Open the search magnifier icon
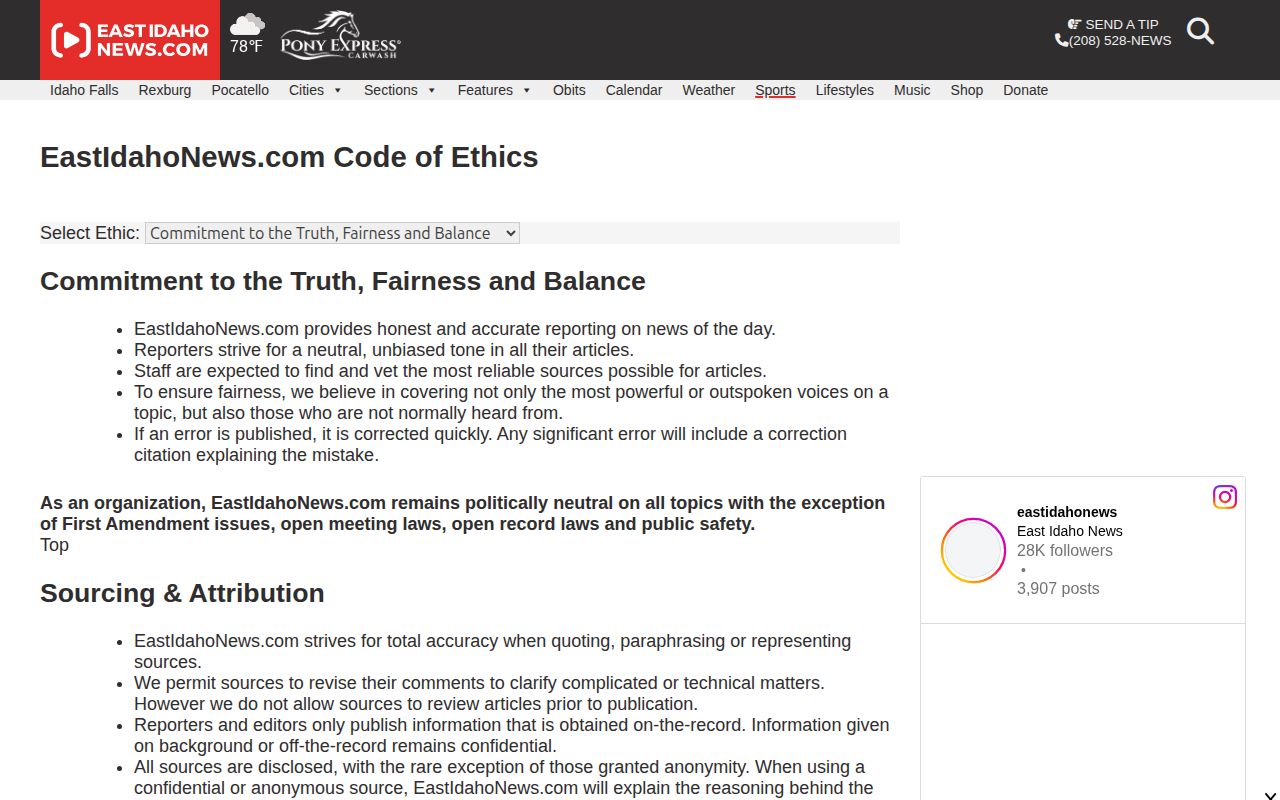The height and width of the screenshot is (800, 1280). (x=1200, y=31)
